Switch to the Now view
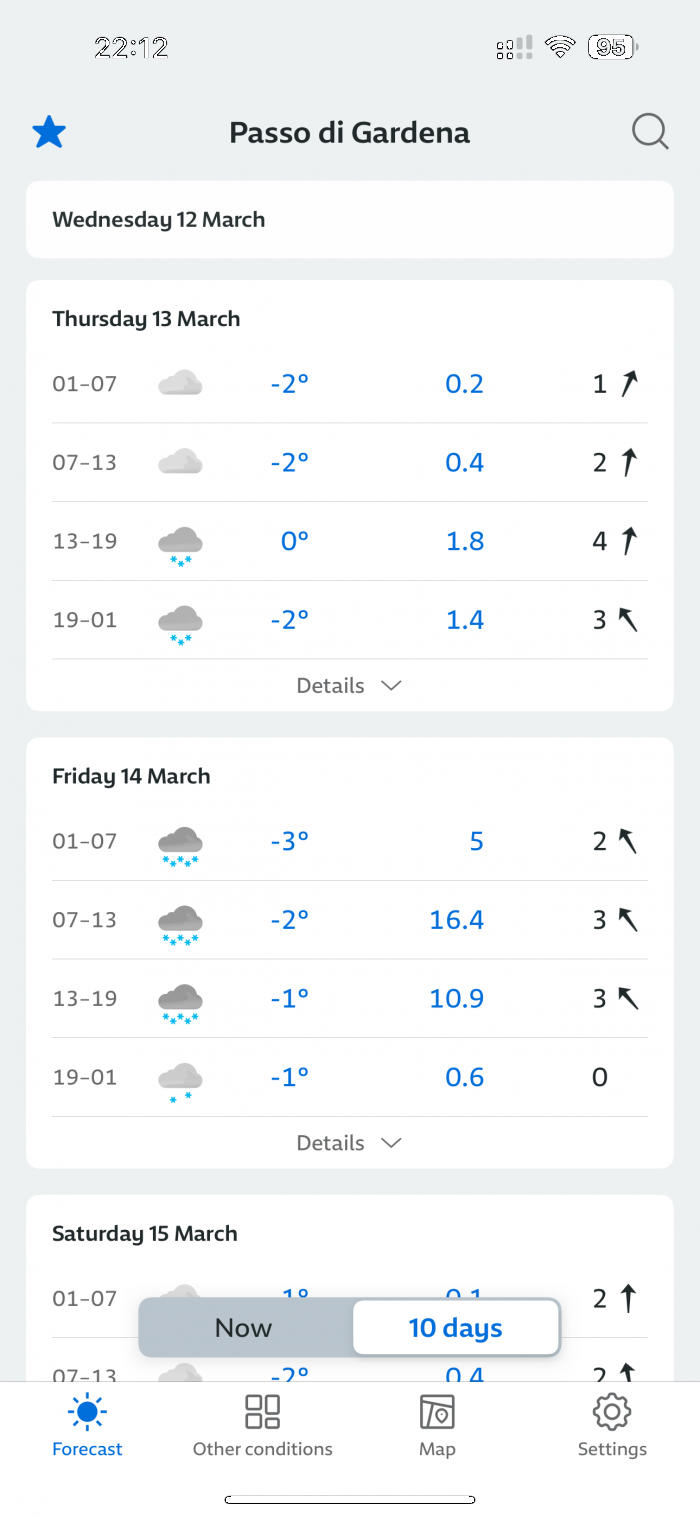Viewport: 700px width, 1517px height. point(244,1328)
